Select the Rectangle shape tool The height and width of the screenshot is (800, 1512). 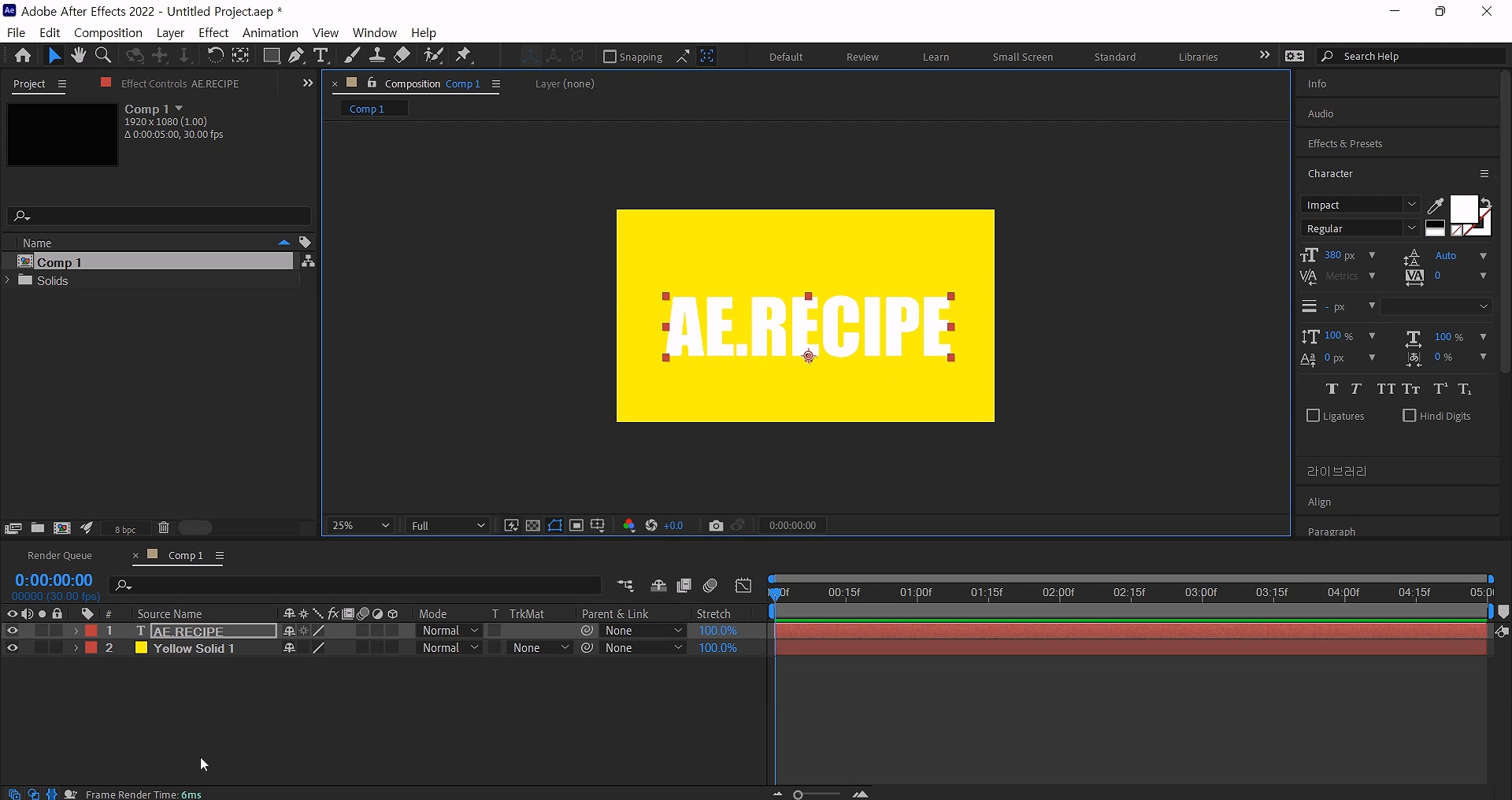(271, 56)
